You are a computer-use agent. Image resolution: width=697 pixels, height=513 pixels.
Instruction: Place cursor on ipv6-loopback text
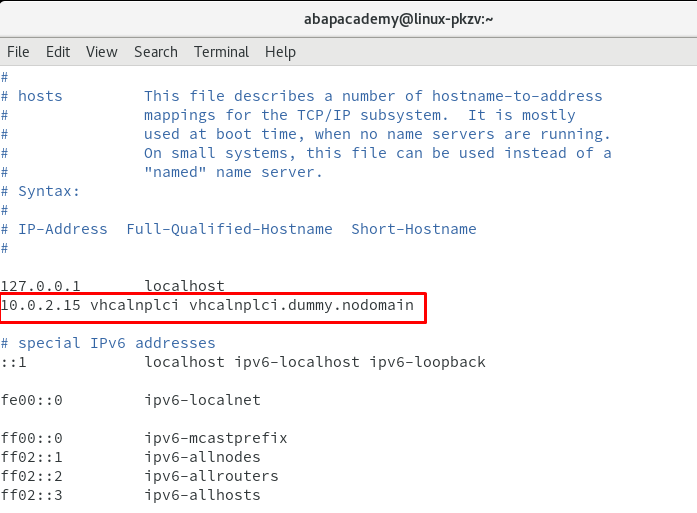click(x=428, y=362)
